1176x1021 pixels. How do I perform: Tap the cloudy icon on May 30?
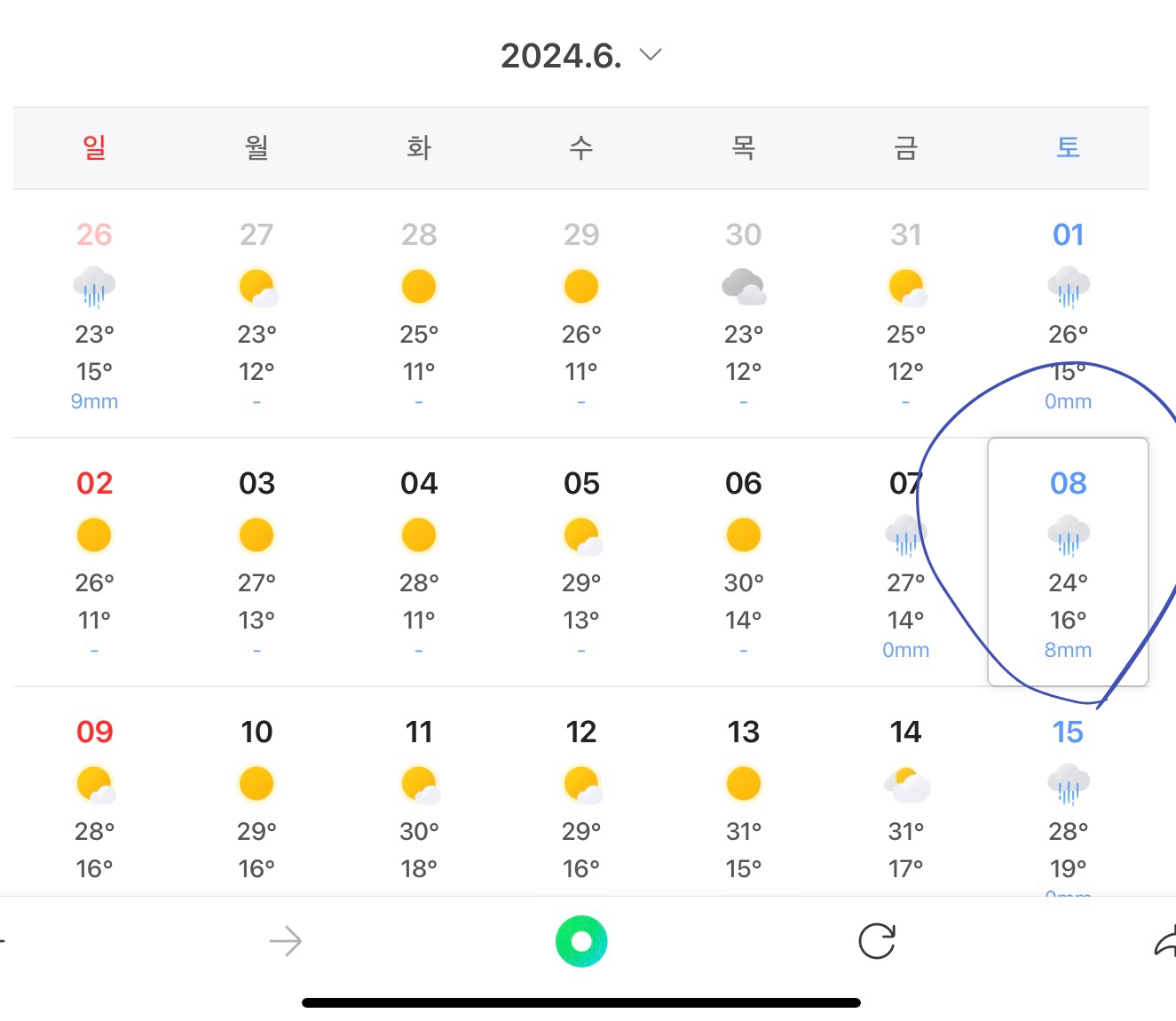(x=743, y=287)
